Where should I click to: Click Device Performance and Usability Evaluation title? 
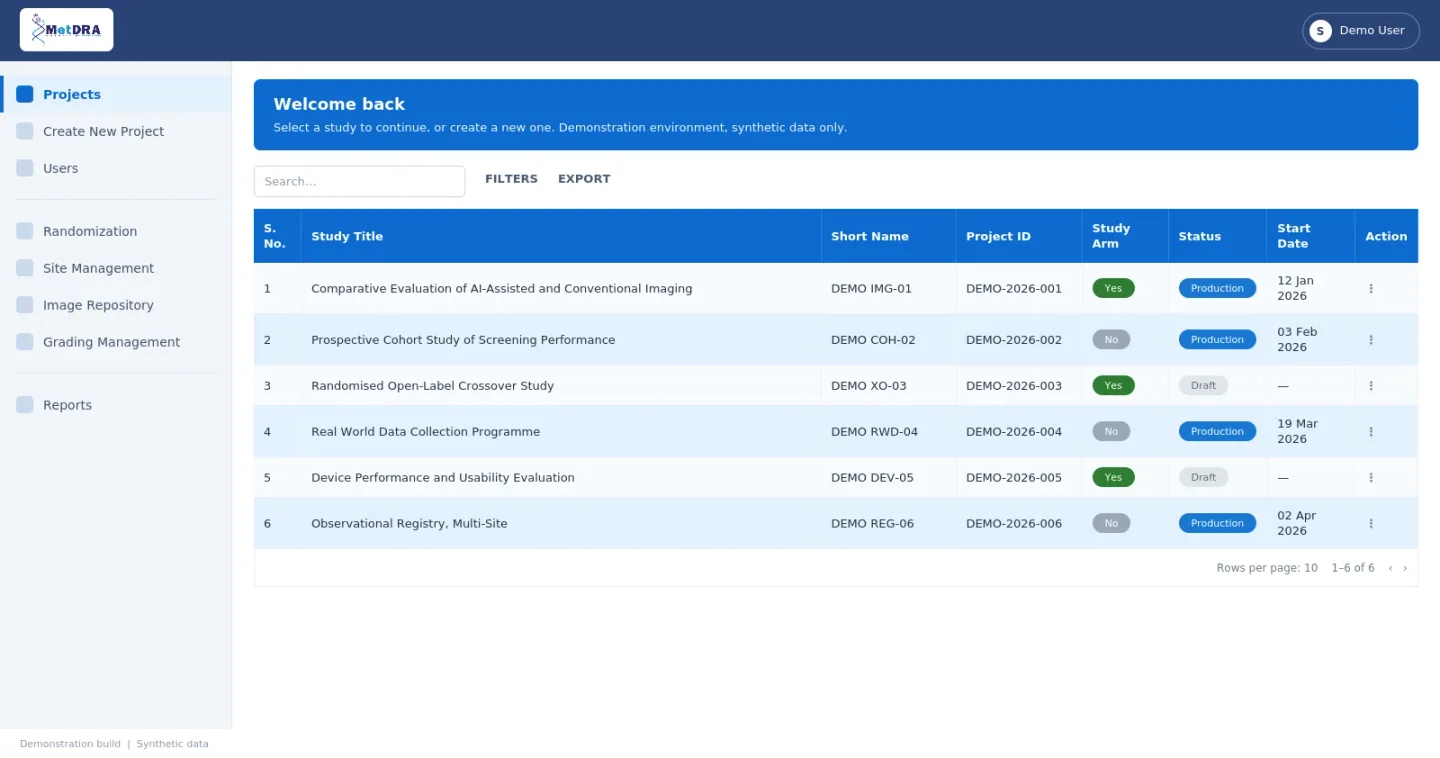pyautogui.click(x=443, y=478)
